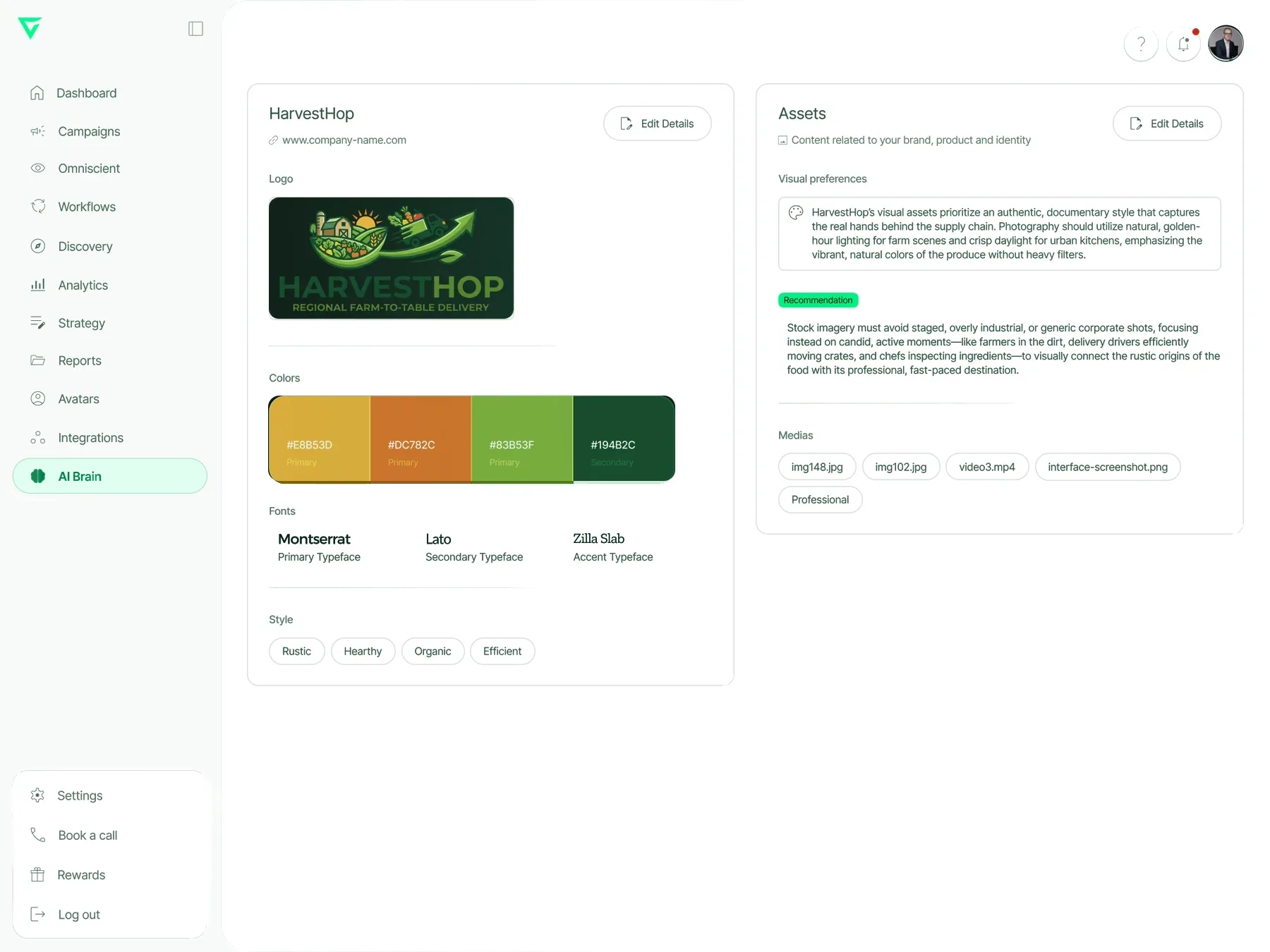Open the interface-screenshot.png media chip

1108,467
